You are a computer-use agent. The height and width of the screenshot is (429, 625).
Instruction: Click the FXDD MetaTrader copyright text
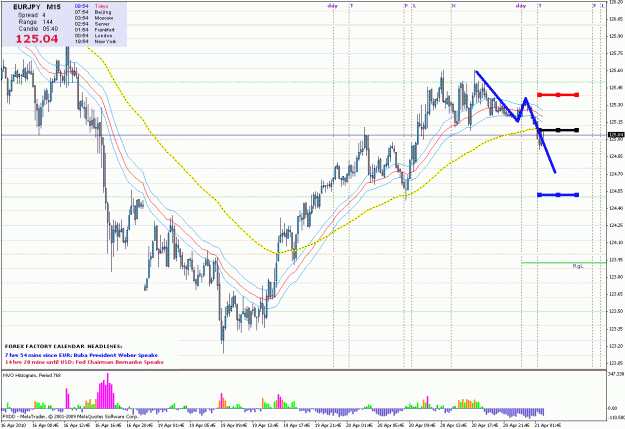71,416
